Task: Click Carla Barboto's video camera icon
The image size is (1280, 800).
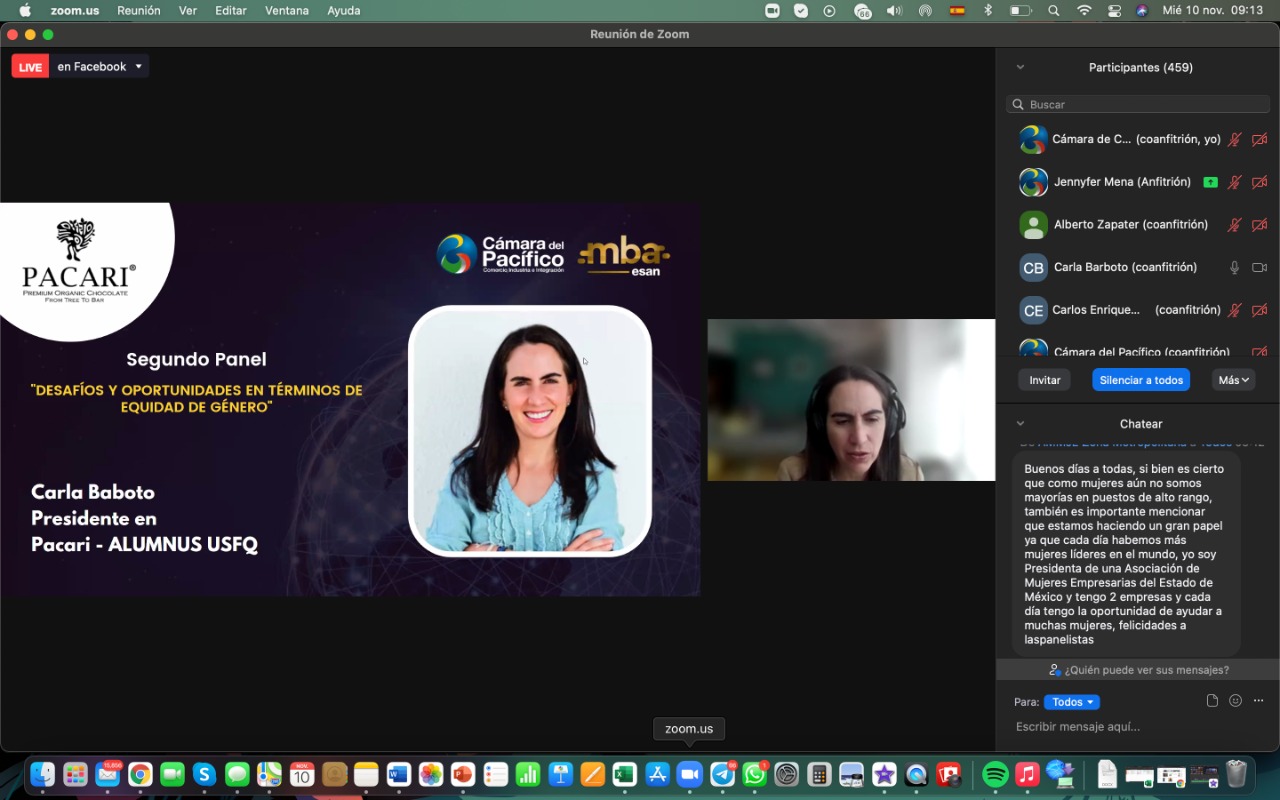Action: point(1260,267)
